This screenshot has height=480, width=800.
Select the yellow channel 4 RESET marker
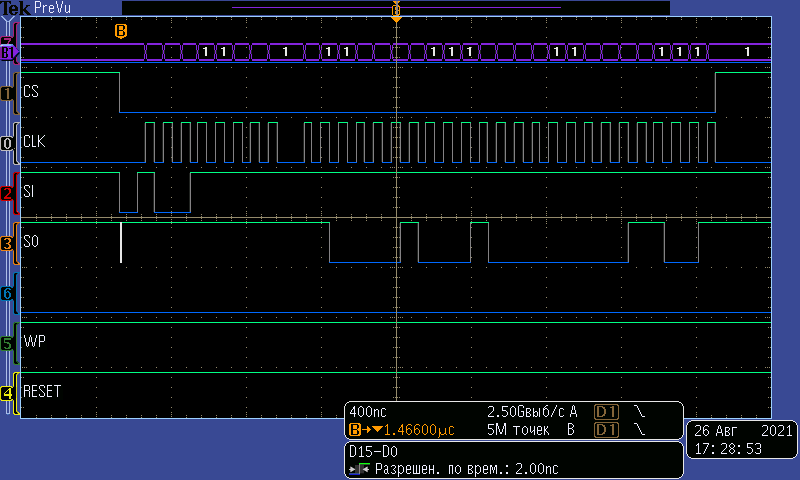point(8,393)
